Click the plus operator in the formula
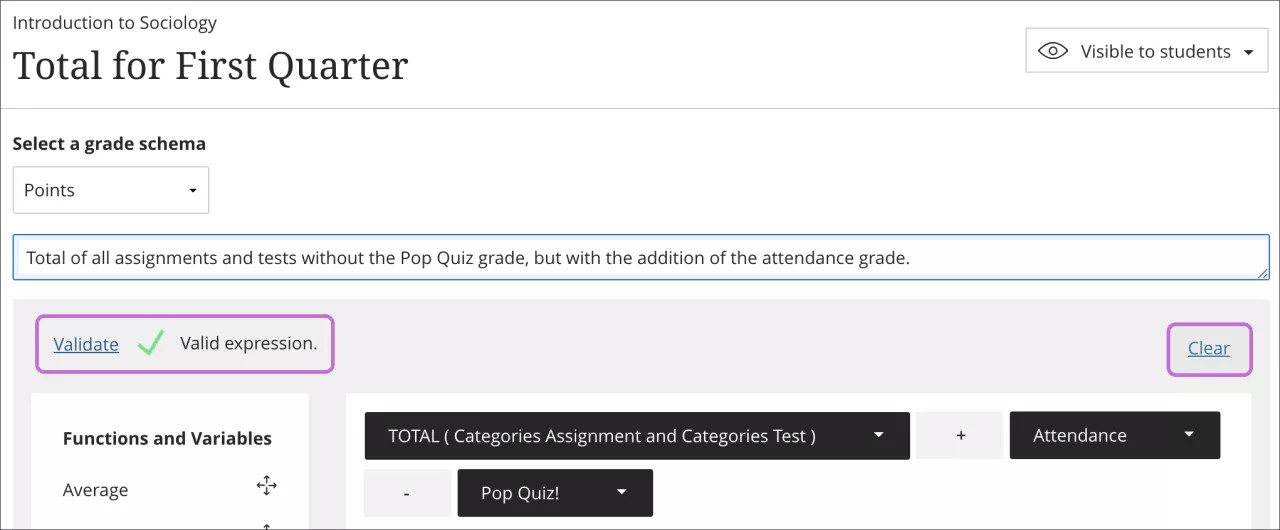This screenshot has height=530, width=1280. [960, 435]
